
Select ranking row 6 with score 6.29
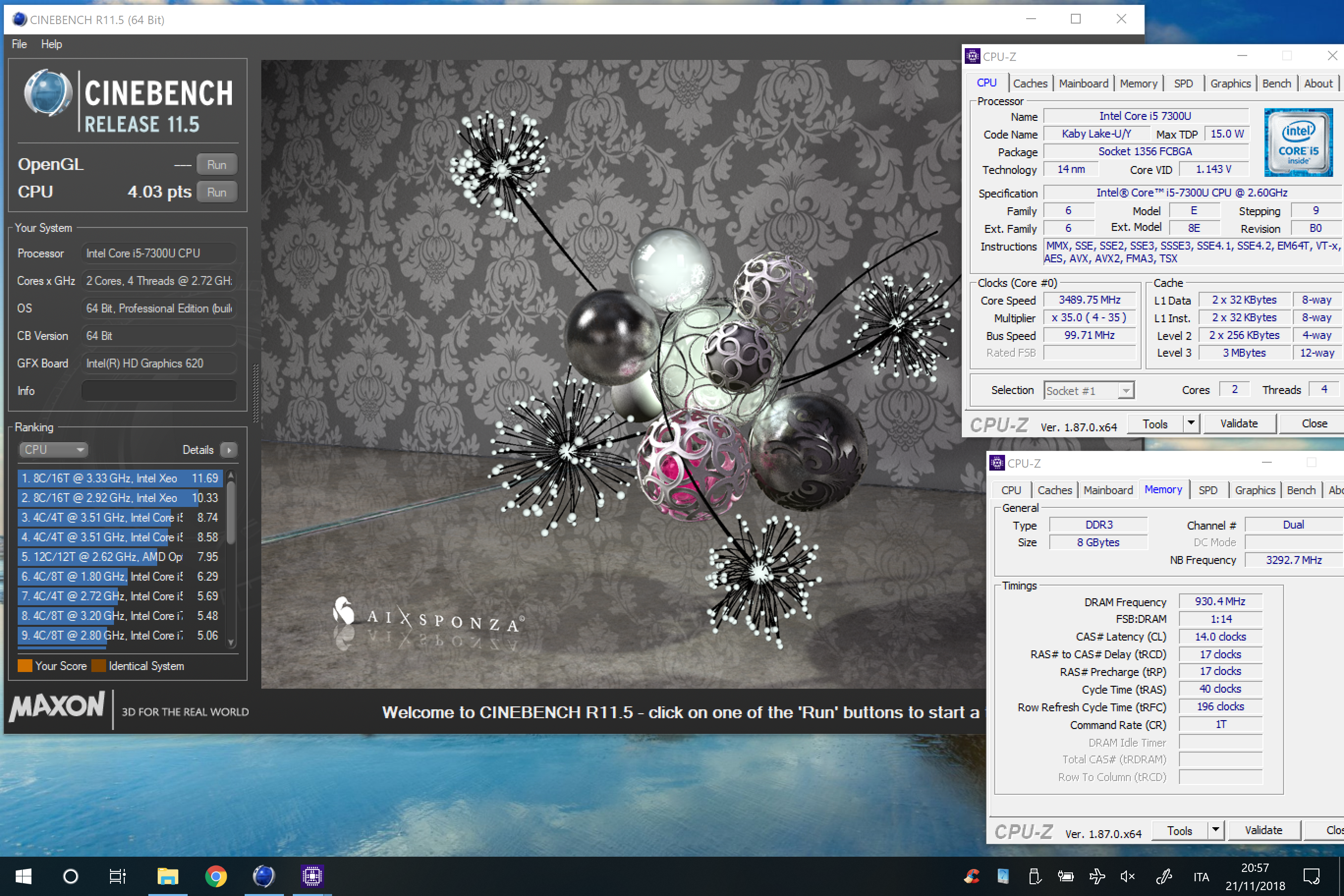(119, 577)
